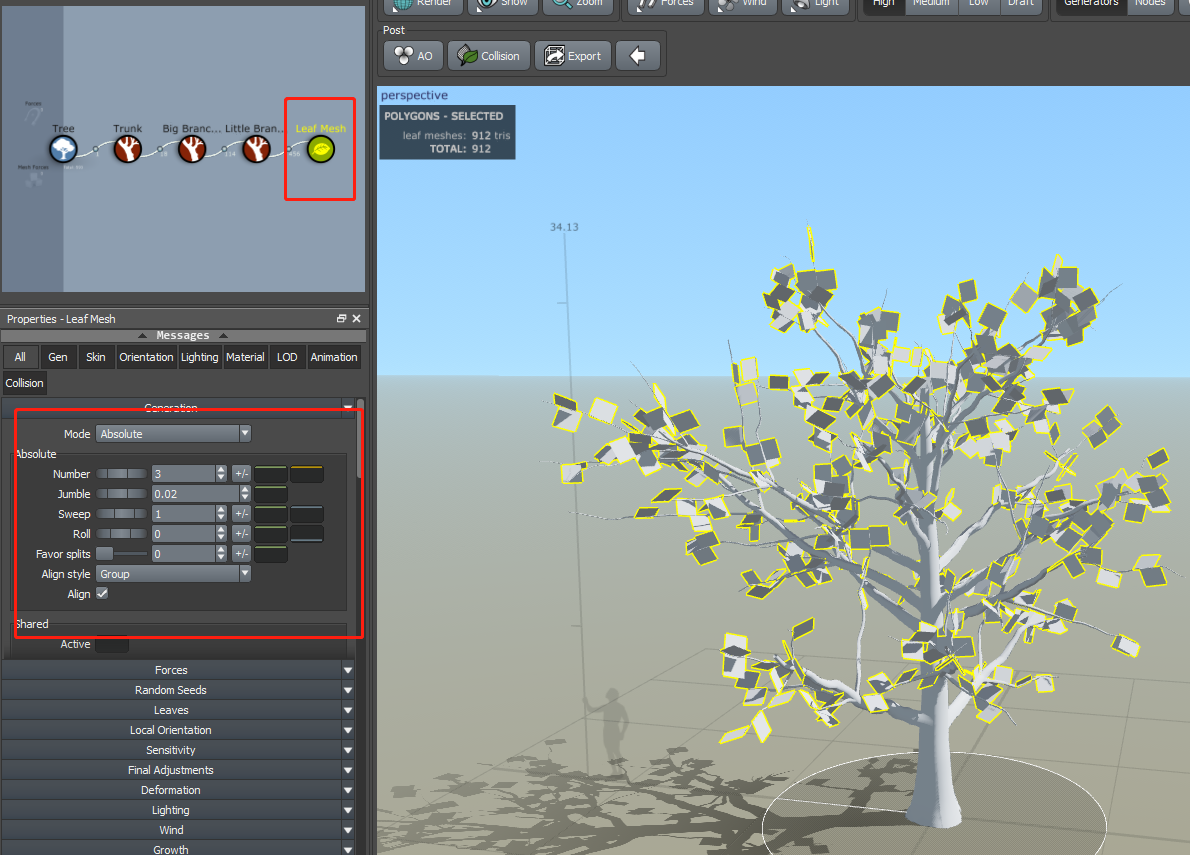Expand the Wind property group
This screenshot has width=1190, height=855.
[x=178, y=830]
